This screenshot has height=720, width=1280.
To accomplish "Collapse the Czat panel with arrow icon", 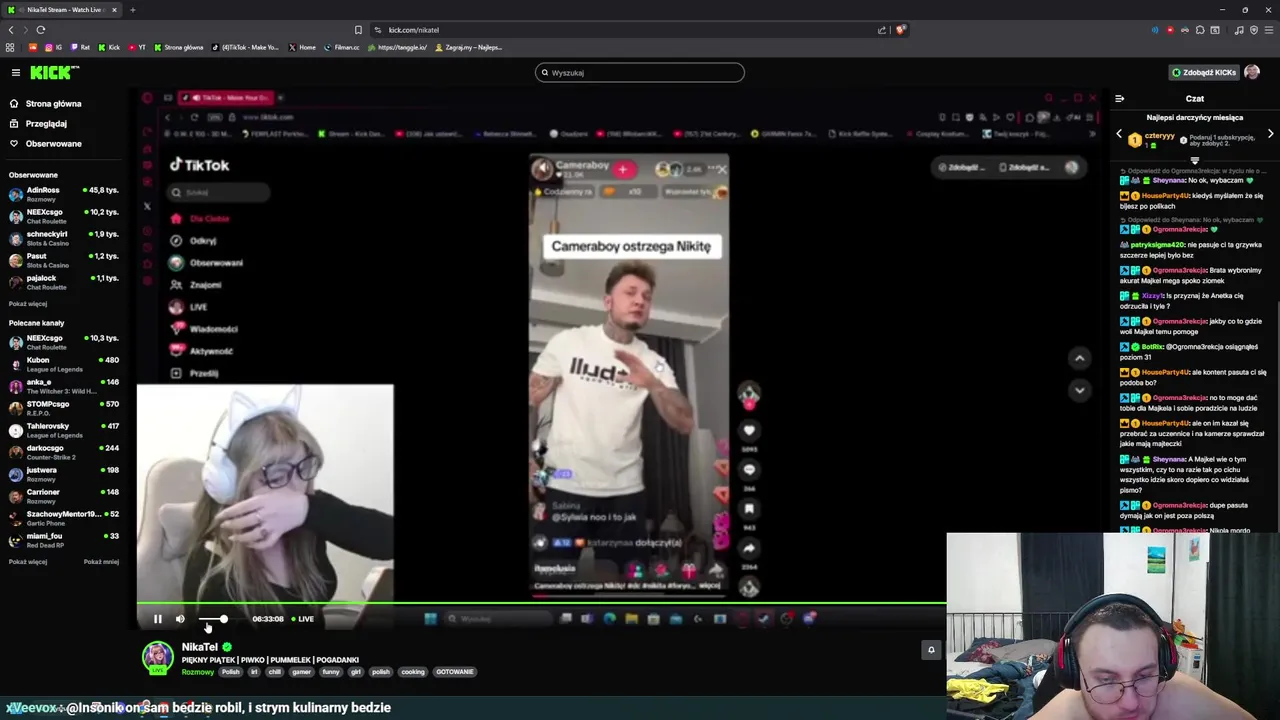I will coord(1119,98).
